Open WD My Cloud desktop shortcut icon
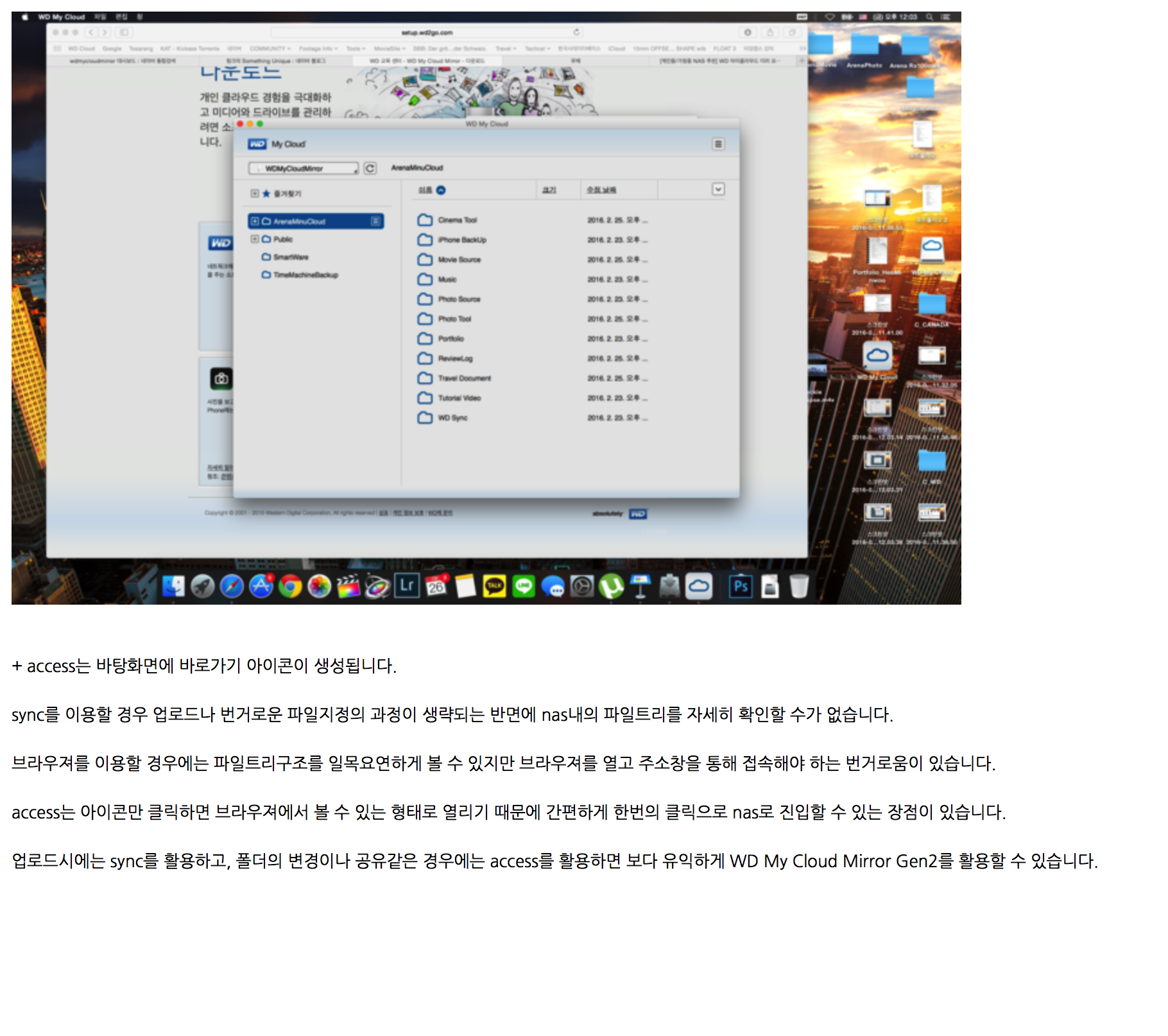 coord(877,356)
